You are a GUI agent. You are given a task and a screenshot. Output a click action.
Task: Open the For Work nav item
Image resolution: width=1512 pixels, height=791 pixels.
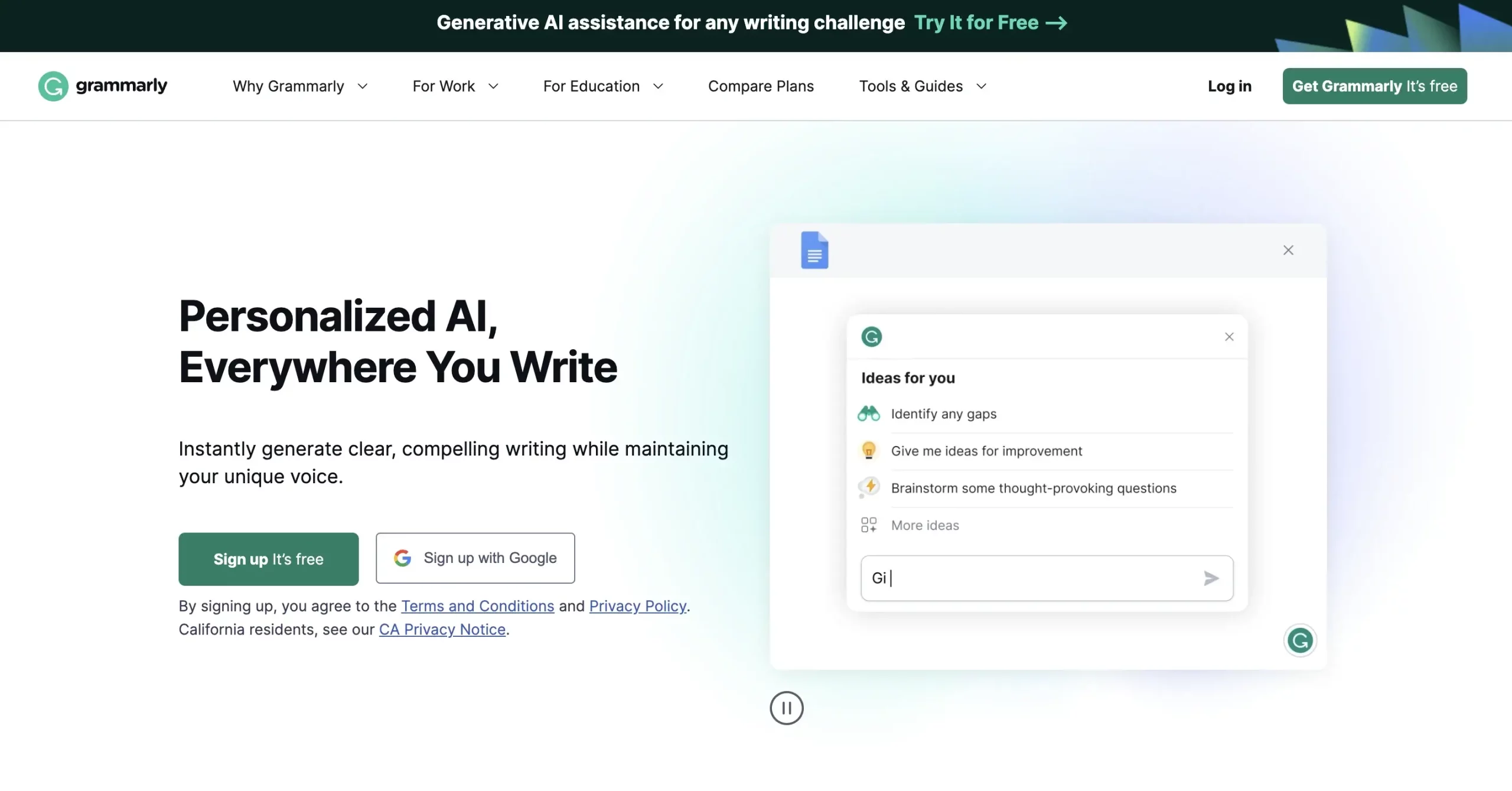(x=444, y=86)
